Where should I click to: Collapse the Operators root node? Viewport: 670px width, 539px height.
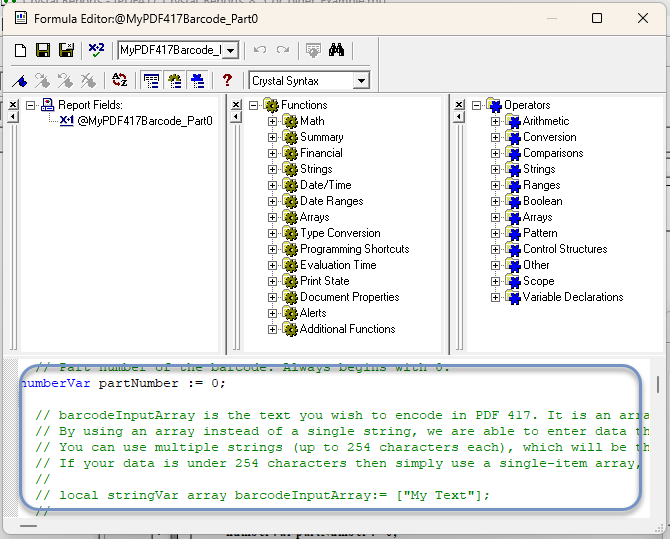(x=476, y=105)
